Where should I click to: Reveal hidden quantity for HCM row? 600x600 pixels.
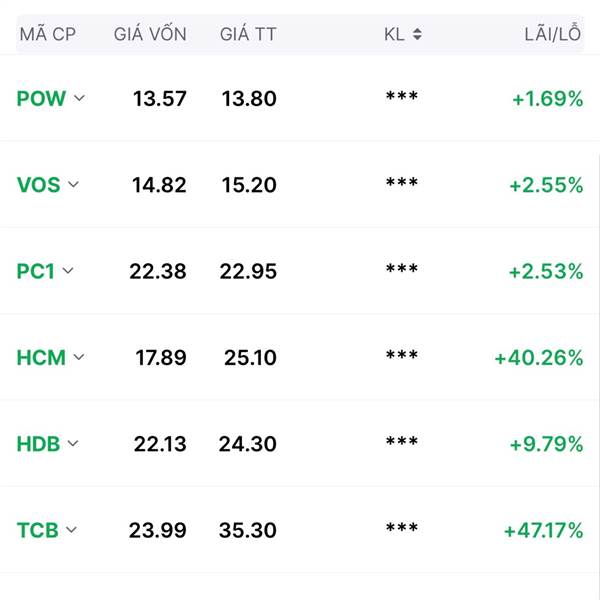coord(402,355)
